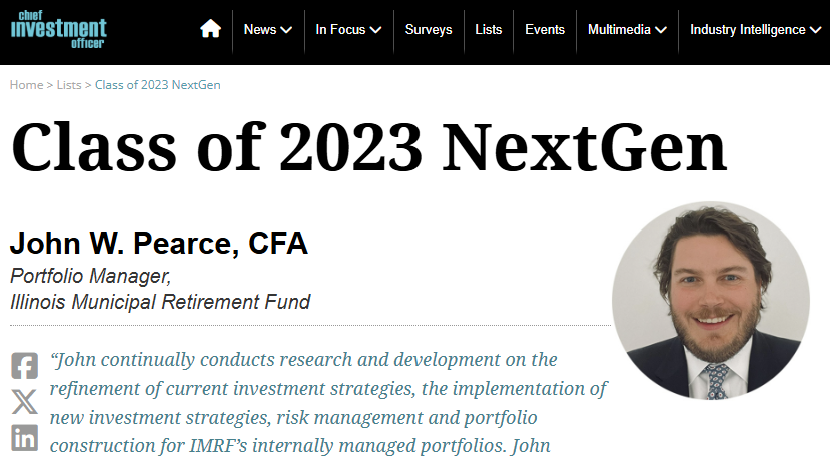Expand the Multimedia dropdown arrow

tap(661, 30)
